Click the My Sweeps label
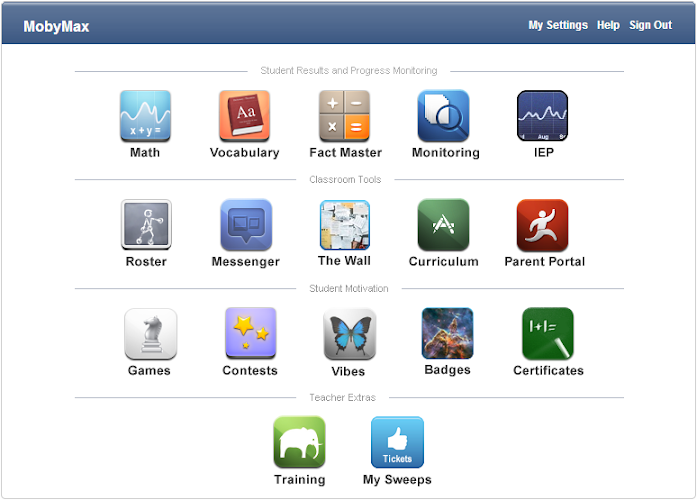Image resolution: width=697 pixels, height=500 pixels. coord(397,480)
